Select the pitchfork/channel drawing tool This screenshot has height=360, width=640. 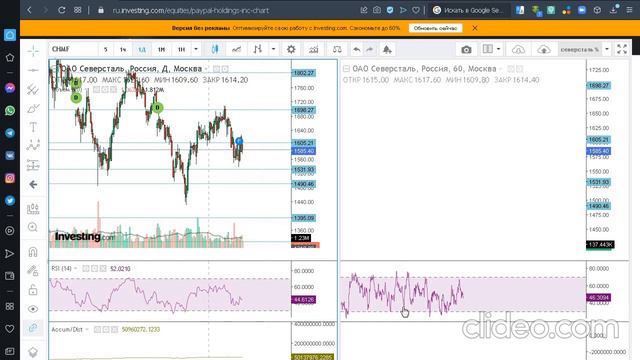click(33, 89)
